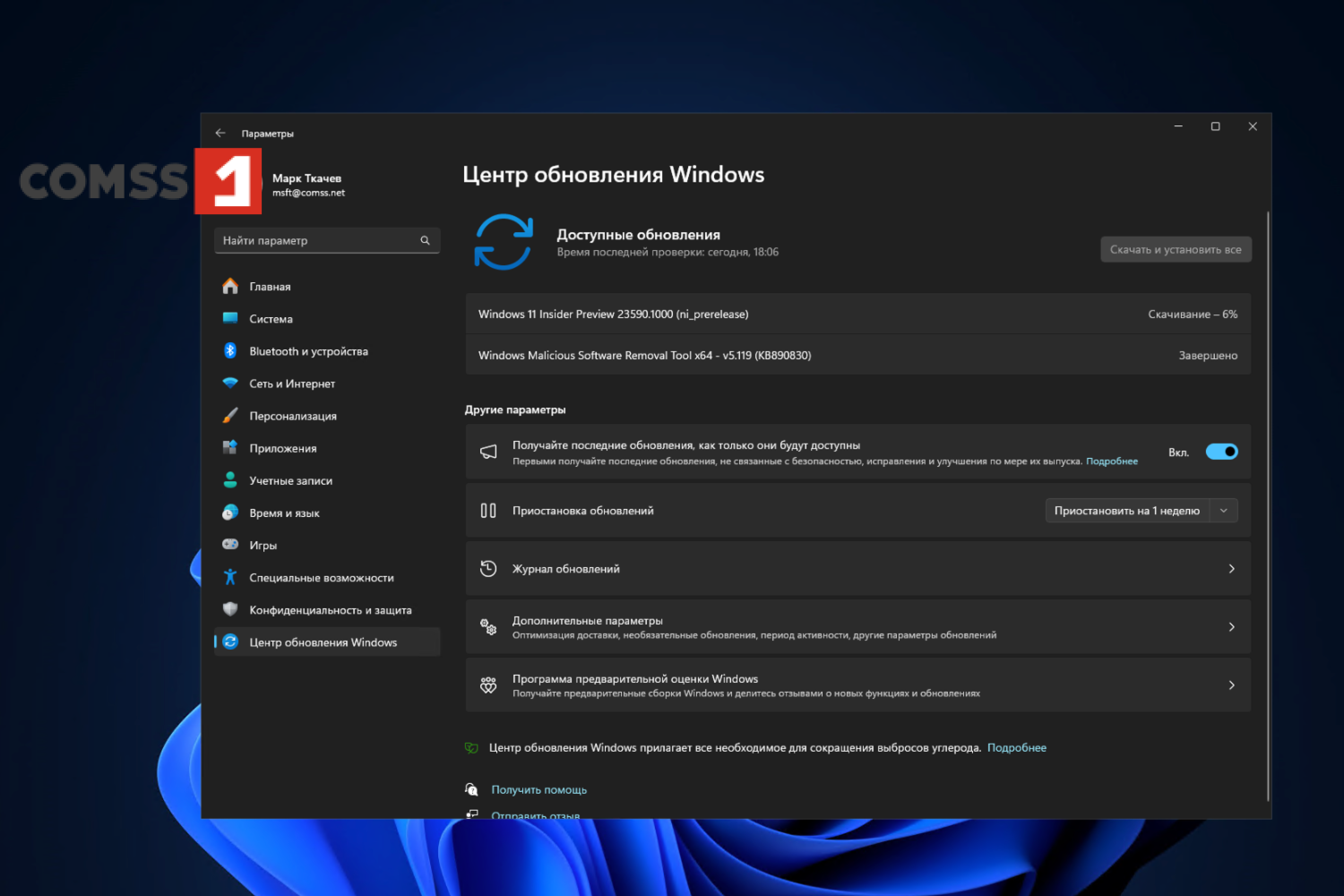Click the back arrow in Settings
This screenshot has height=896, width=1344.
[x=220, y=132]
